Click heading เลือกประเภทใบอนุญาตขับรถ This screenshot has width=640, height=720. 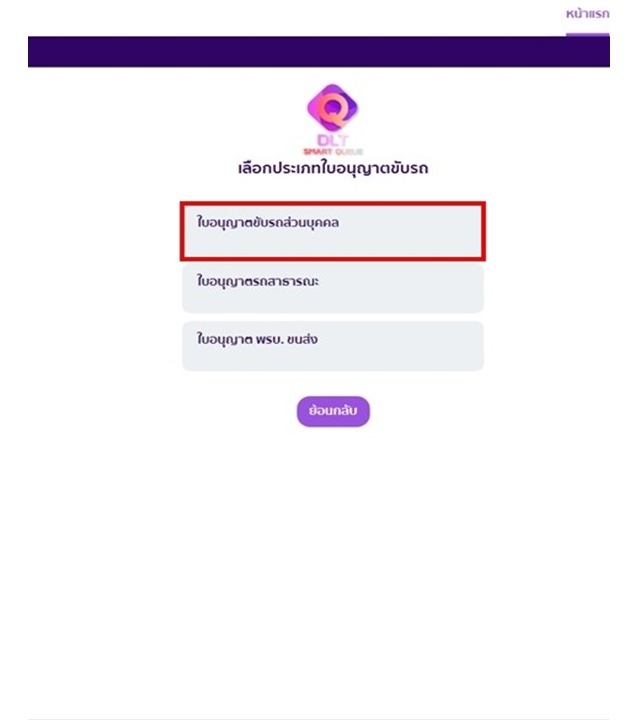(333, 168)
